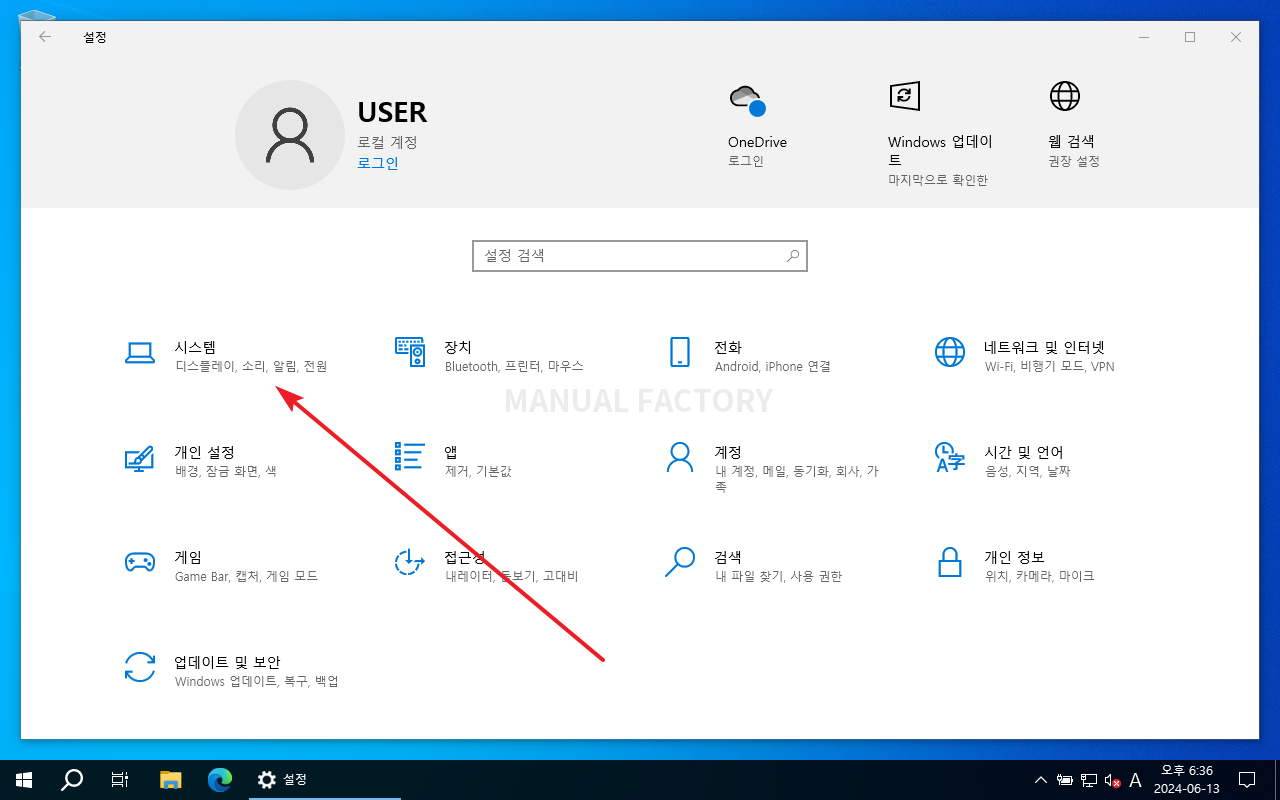
Task: Click the 개인 정보 heading
Action: (1014, 557)
